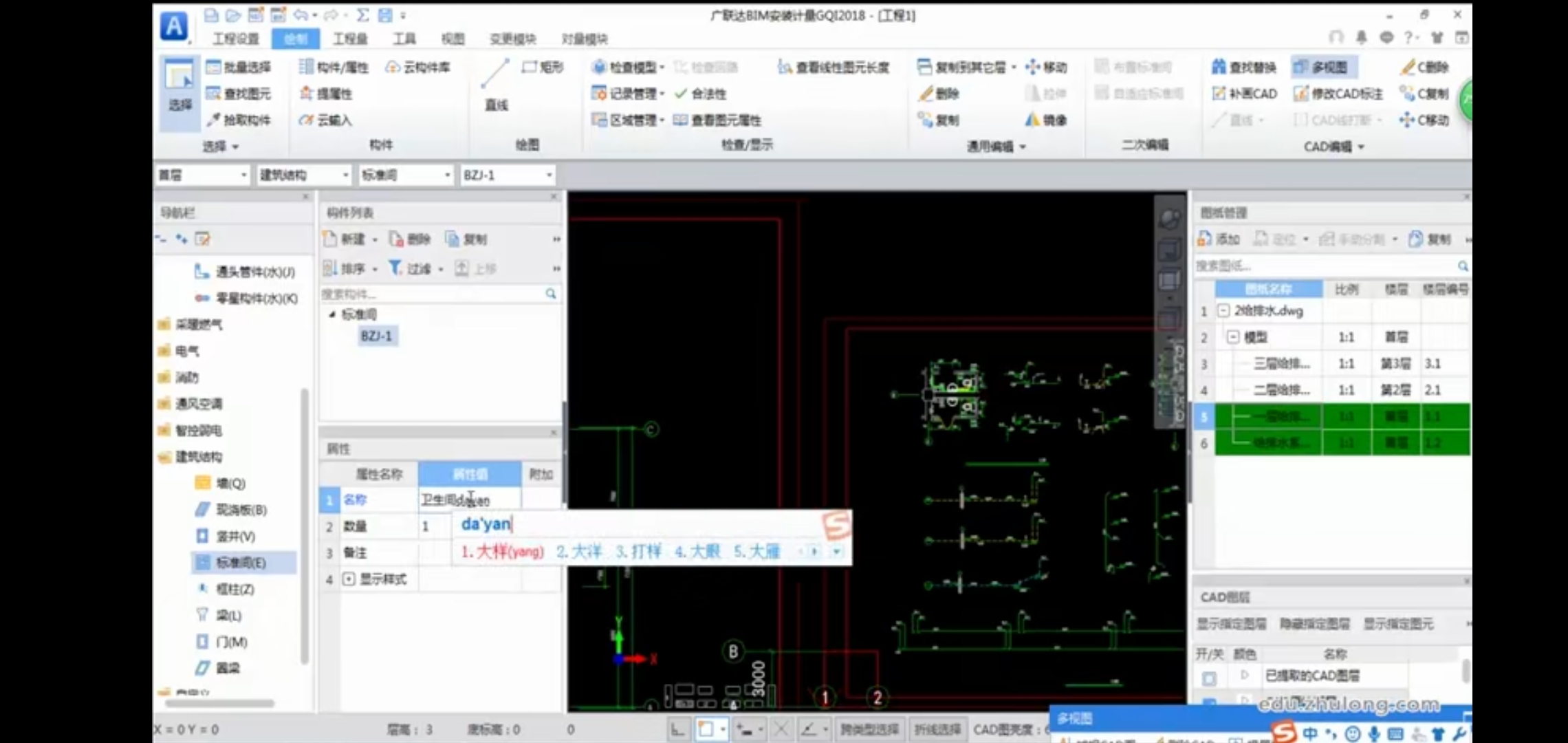1568x743 pixels.
Task: Click the 查找替换 find-replace binoculars icon
Action: pos(1219,67)
